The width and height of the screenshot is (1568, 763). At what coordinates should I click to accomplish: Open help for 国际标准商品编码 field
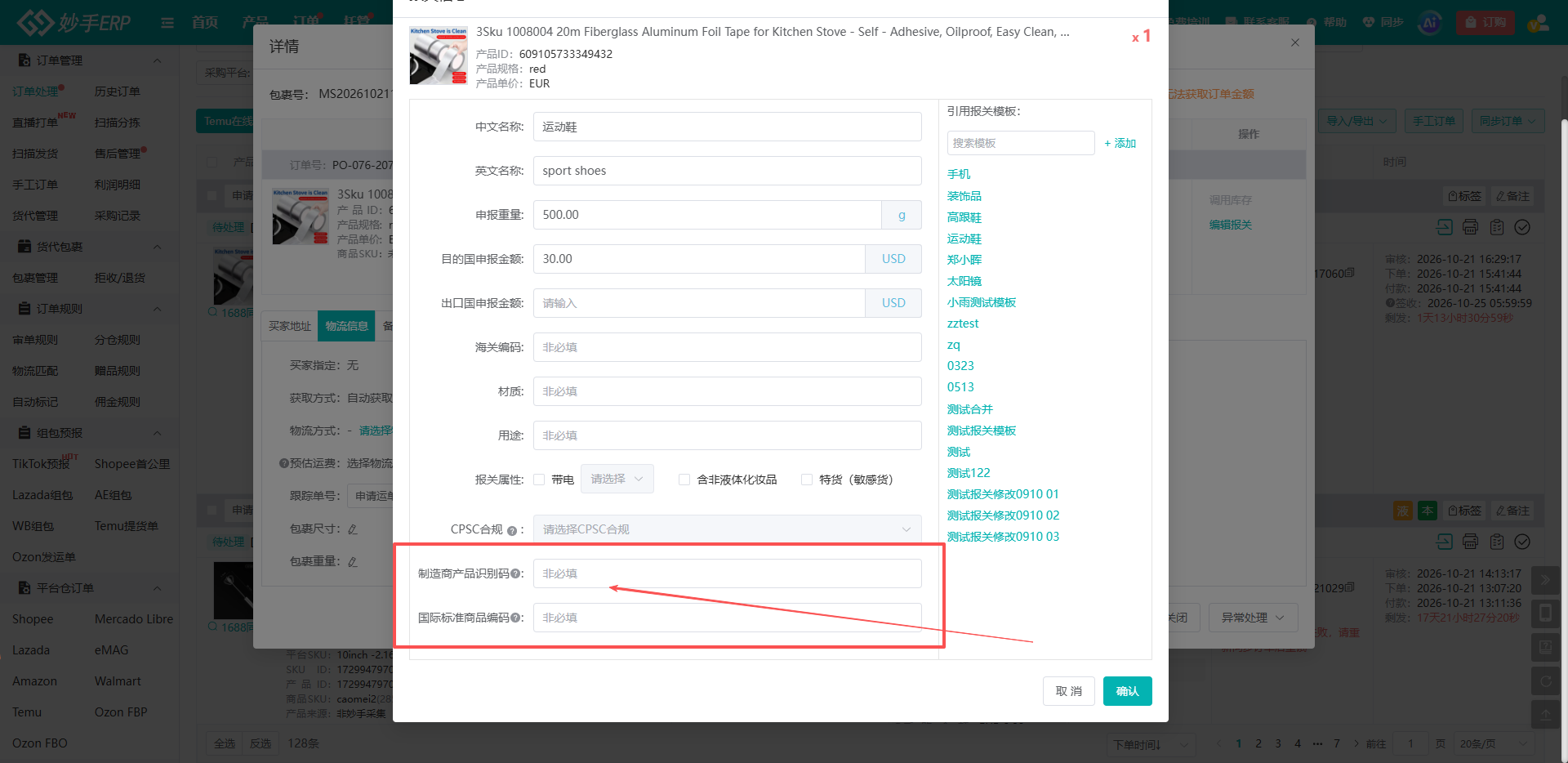click(x=515, y=618)
